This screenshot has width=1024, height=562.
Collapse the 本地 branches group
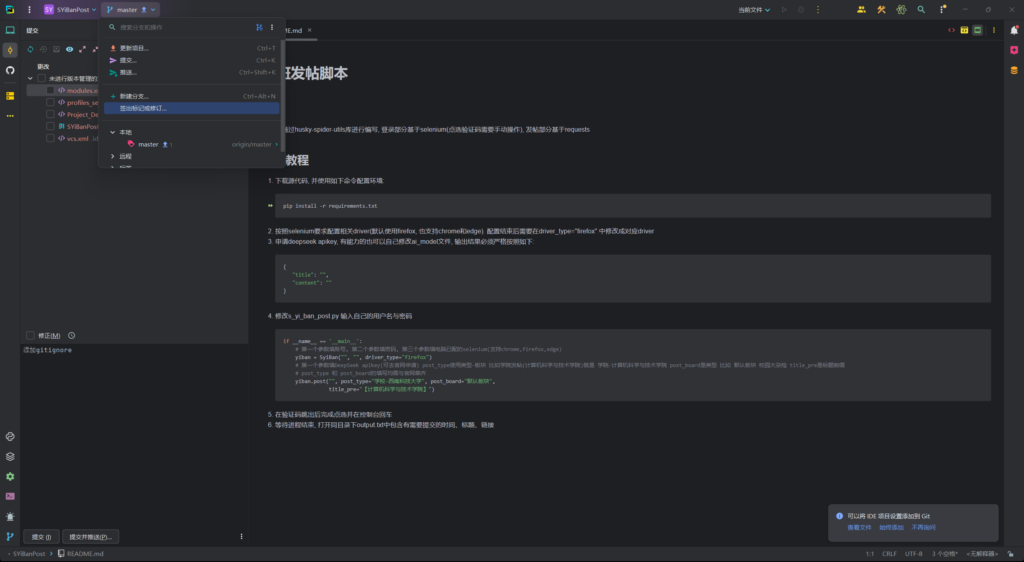click(112, 132)
